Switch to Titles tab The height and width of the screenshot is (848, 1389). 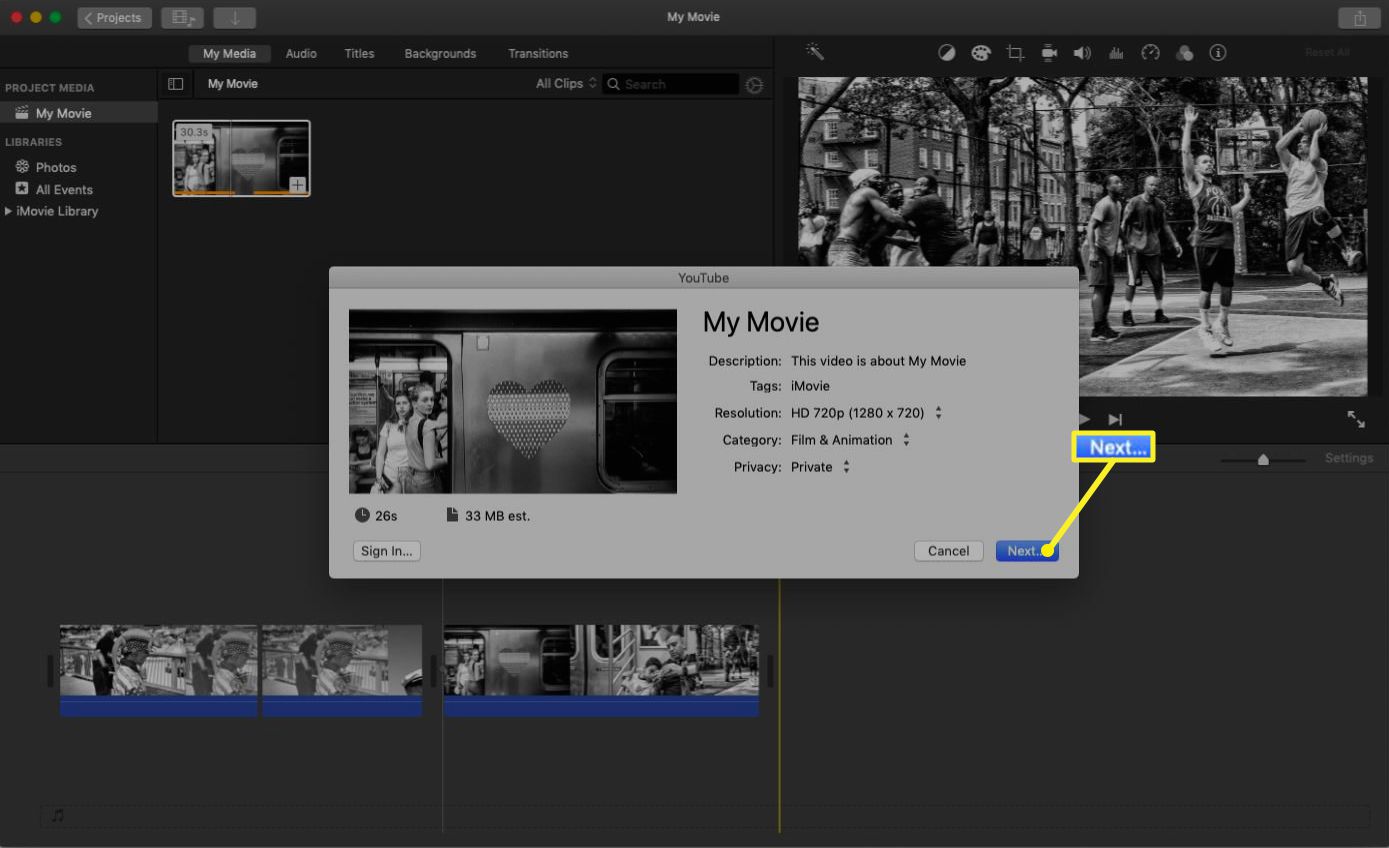pyautogui.click(x=359, y=54)
